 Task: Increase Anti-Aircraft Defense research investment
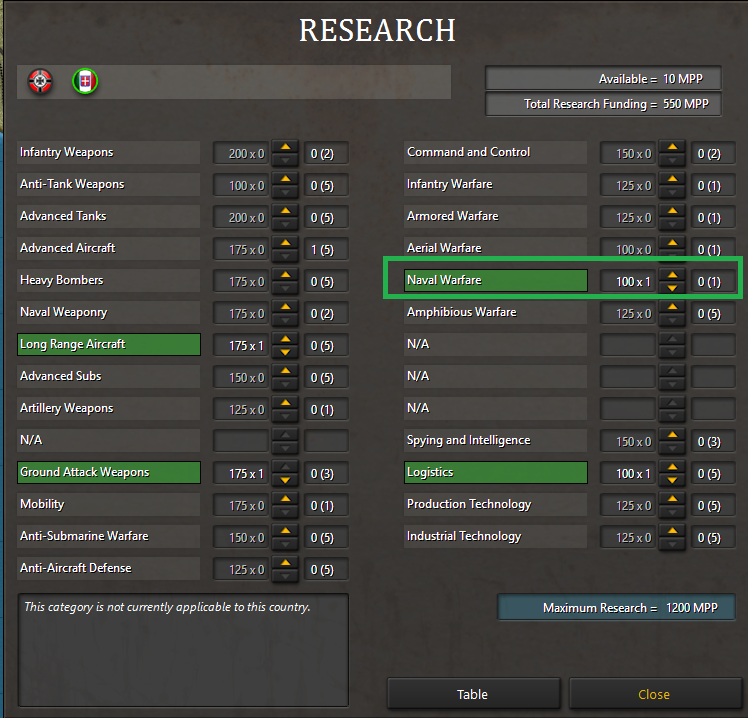point(286,563)
